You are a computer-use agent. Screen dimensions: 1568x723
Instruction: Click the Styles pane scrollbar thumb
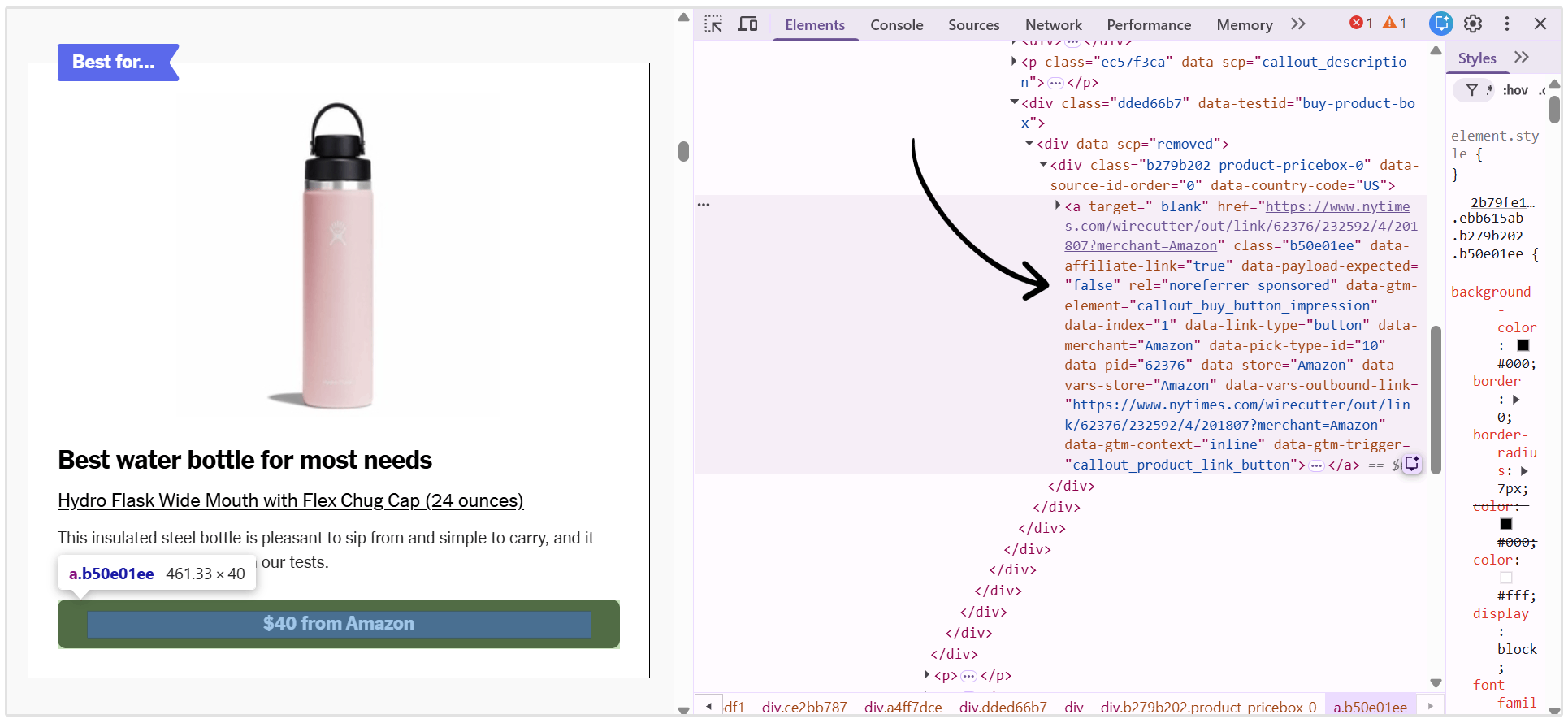pyautogui.click(x=1554, y=109)
